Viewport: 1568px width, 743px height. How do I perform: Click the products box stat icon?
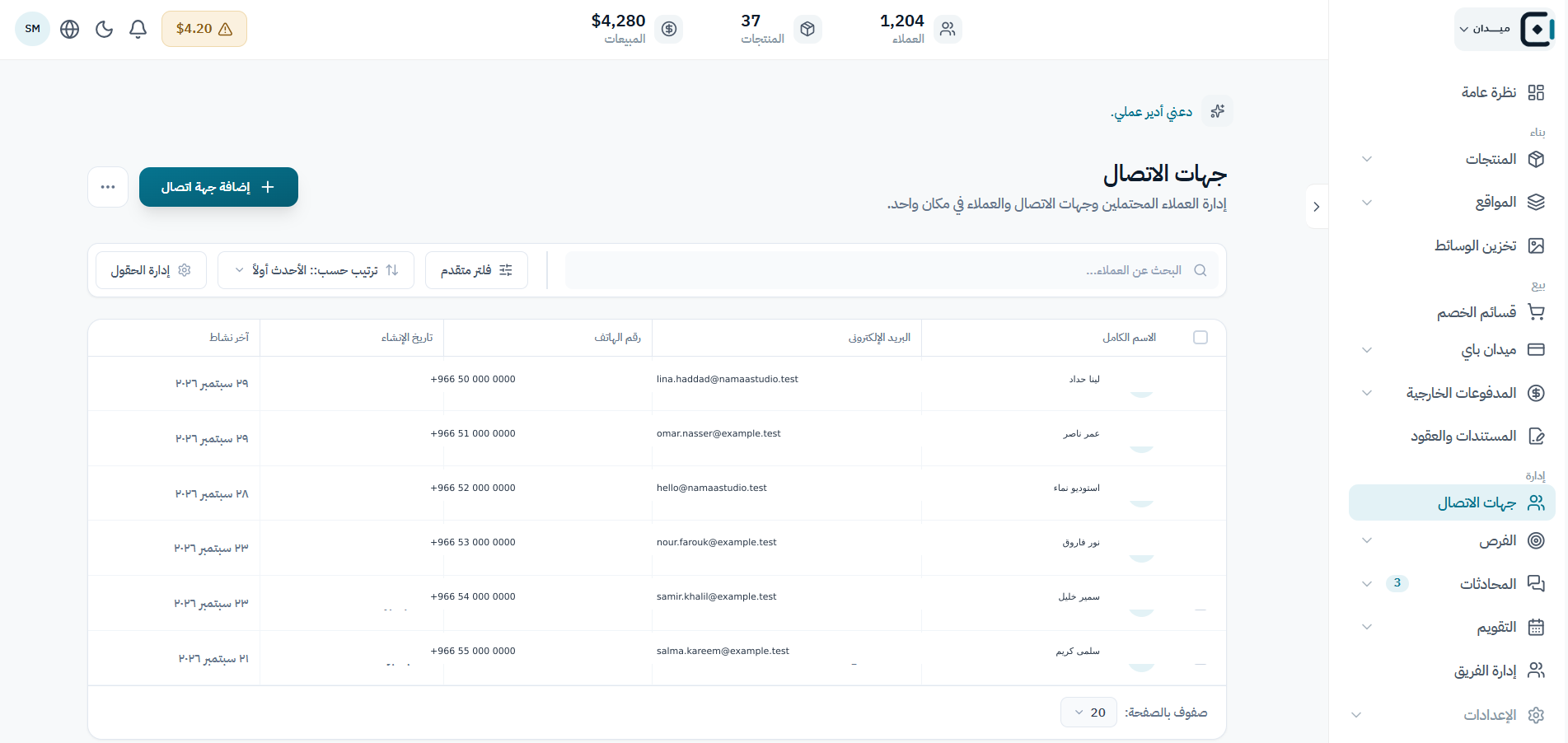click(807, 29)
